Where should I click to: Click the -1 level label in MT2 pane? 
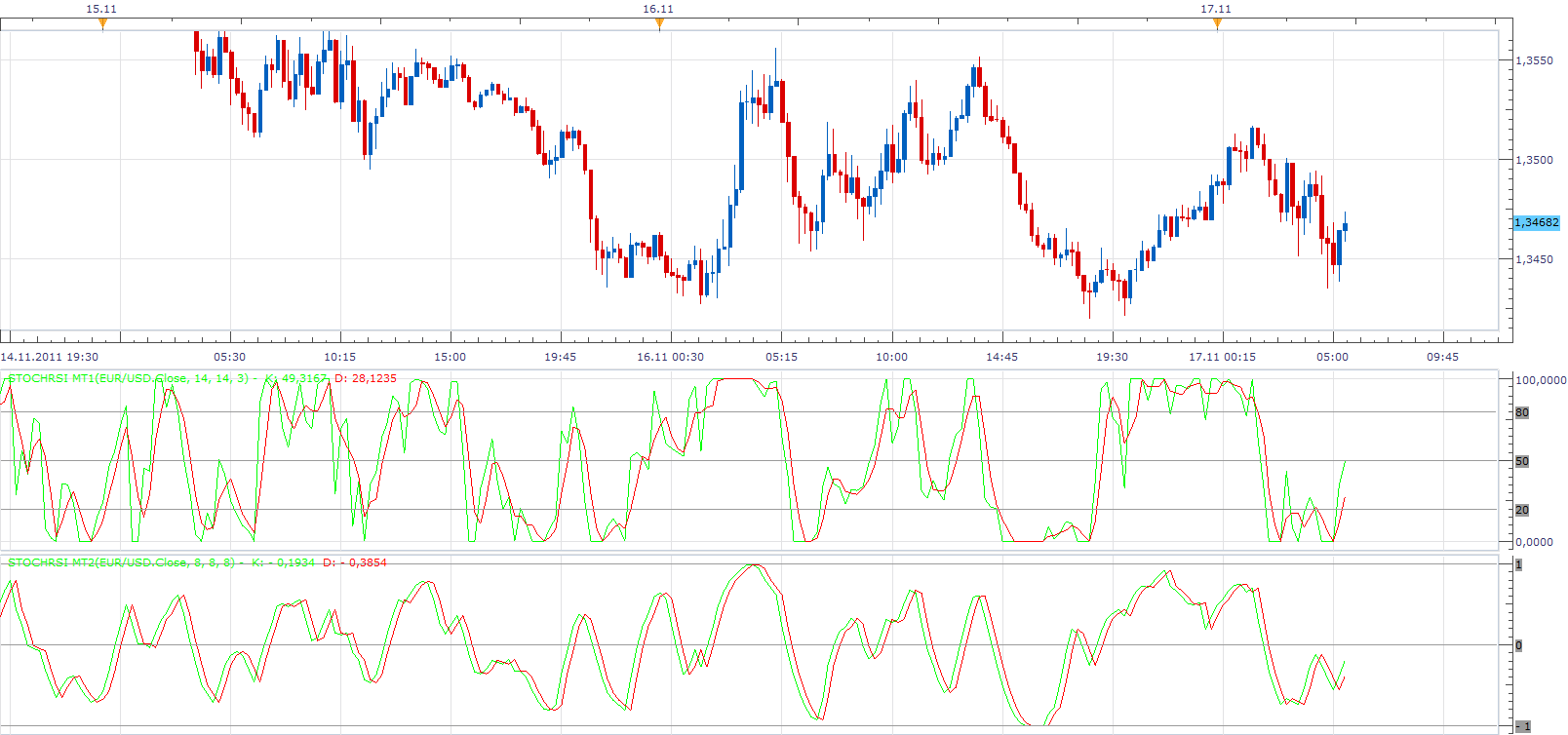tap(1523, 726)
